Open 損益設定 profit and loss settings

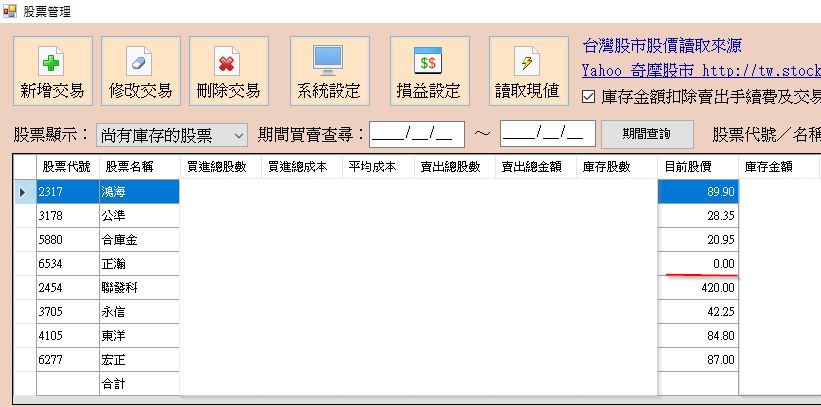coord(429,71)
